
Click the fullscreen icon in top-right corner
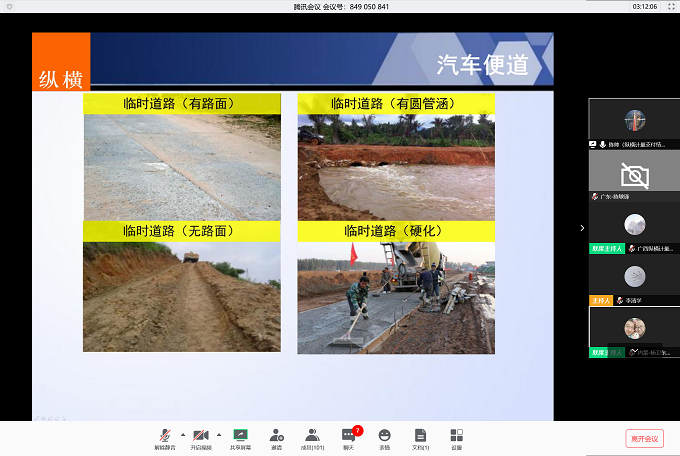(671, 7)
